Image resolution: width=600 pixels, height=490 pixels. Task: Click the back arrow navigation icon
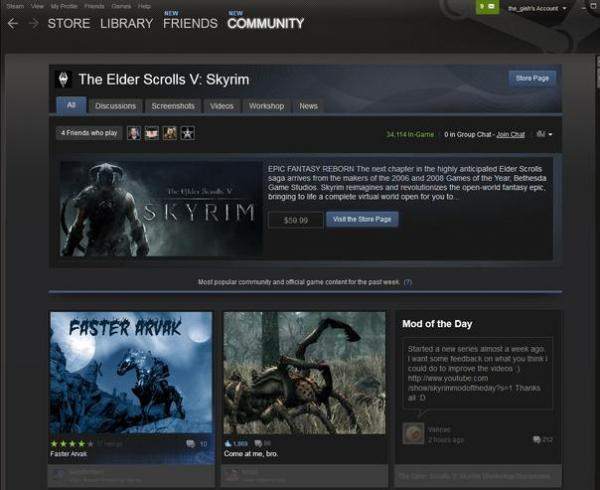pos(12,23)
